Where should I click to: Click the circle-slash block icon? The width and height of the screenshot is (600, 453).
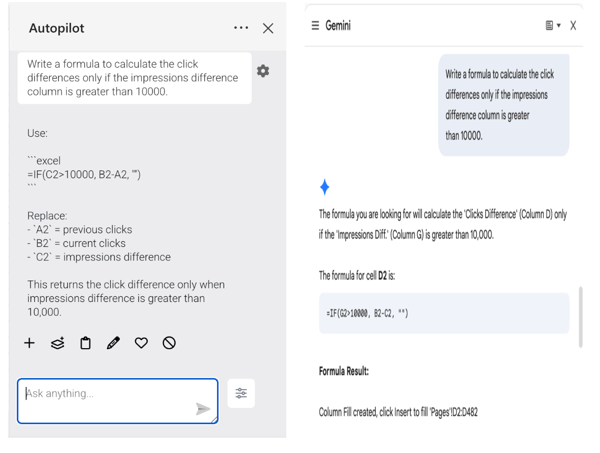(169, 343)
